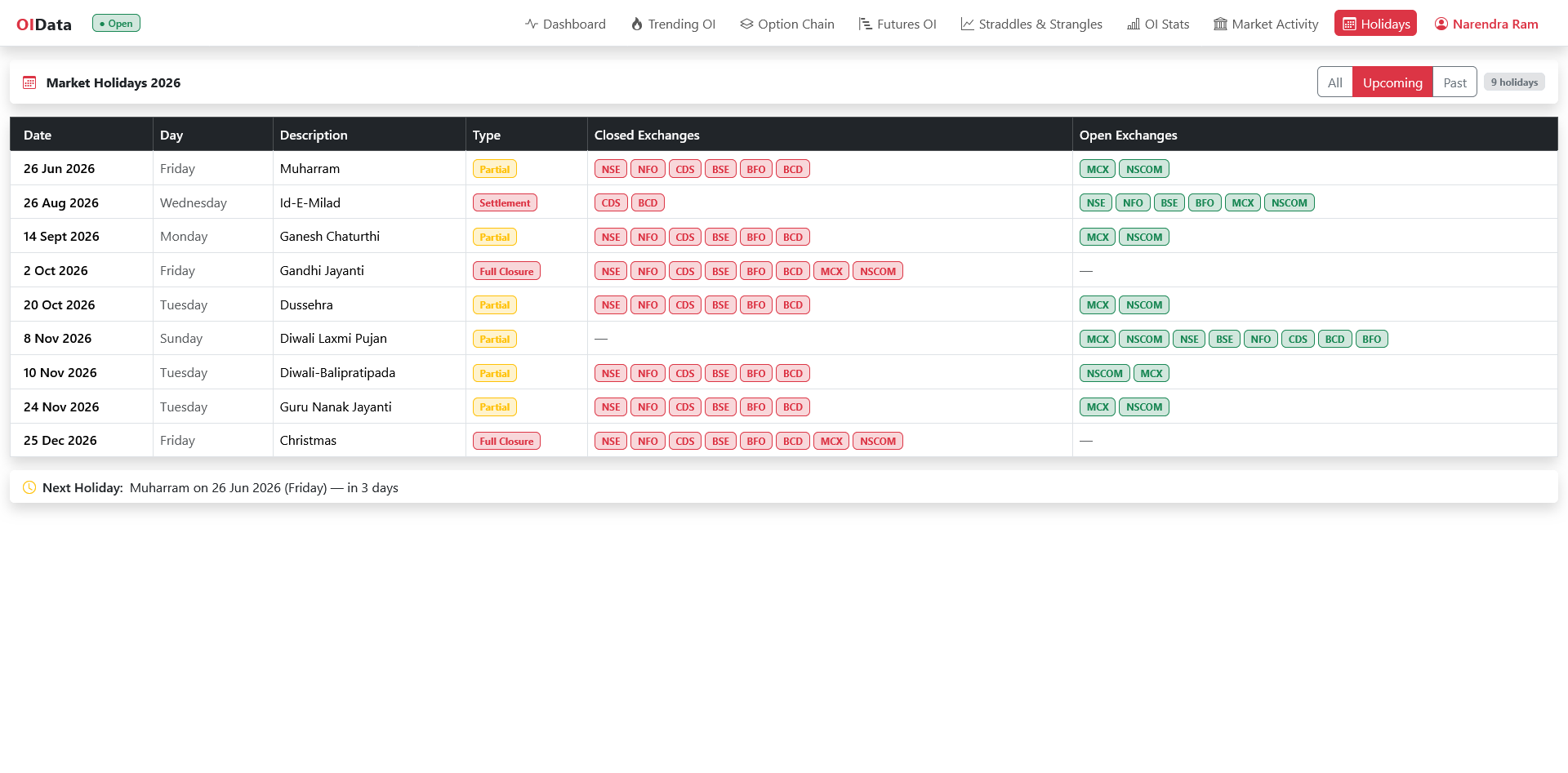Click the NSE open tag in Id-E-Milad row
The height and width of the screenshot is (773, 1568).
click(1096, 202)
